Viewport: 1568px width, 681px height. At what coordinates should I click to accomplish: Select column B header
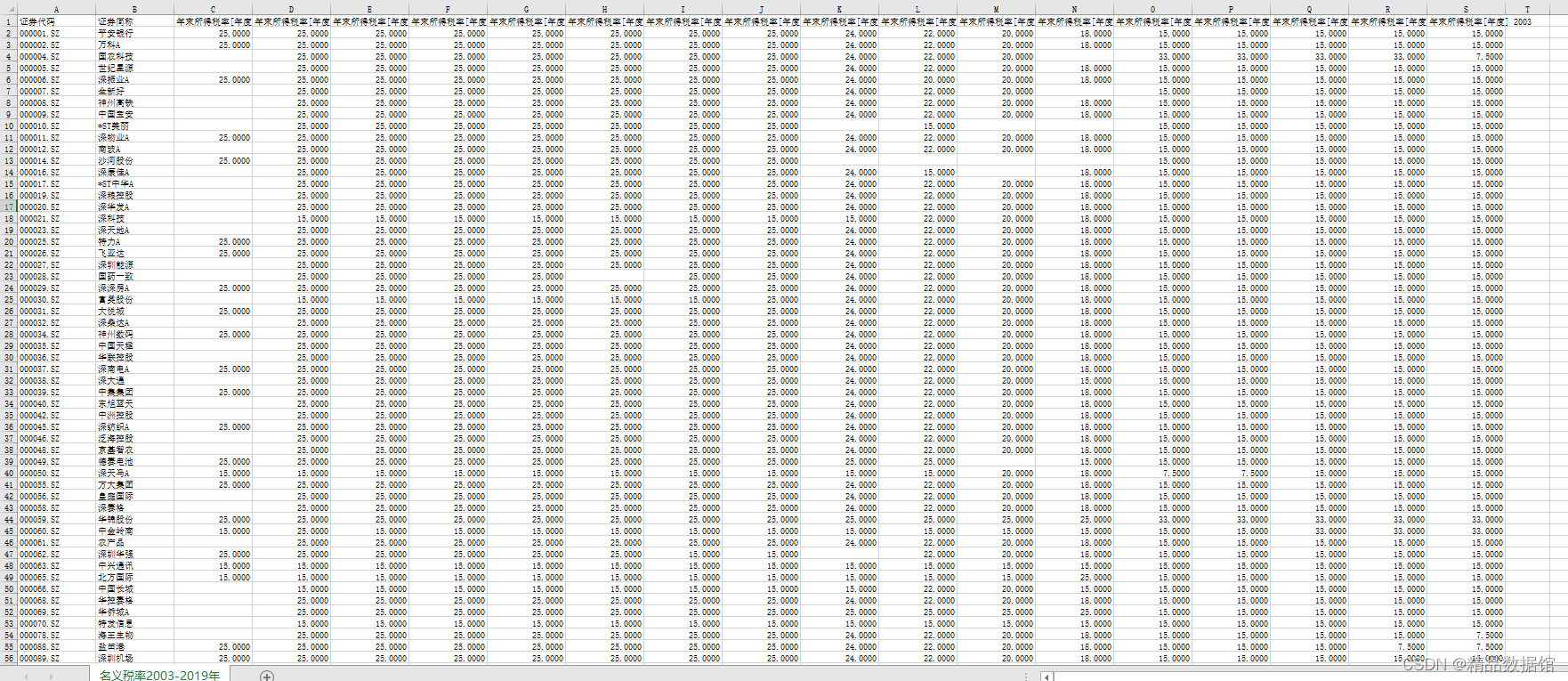point(135,9)
